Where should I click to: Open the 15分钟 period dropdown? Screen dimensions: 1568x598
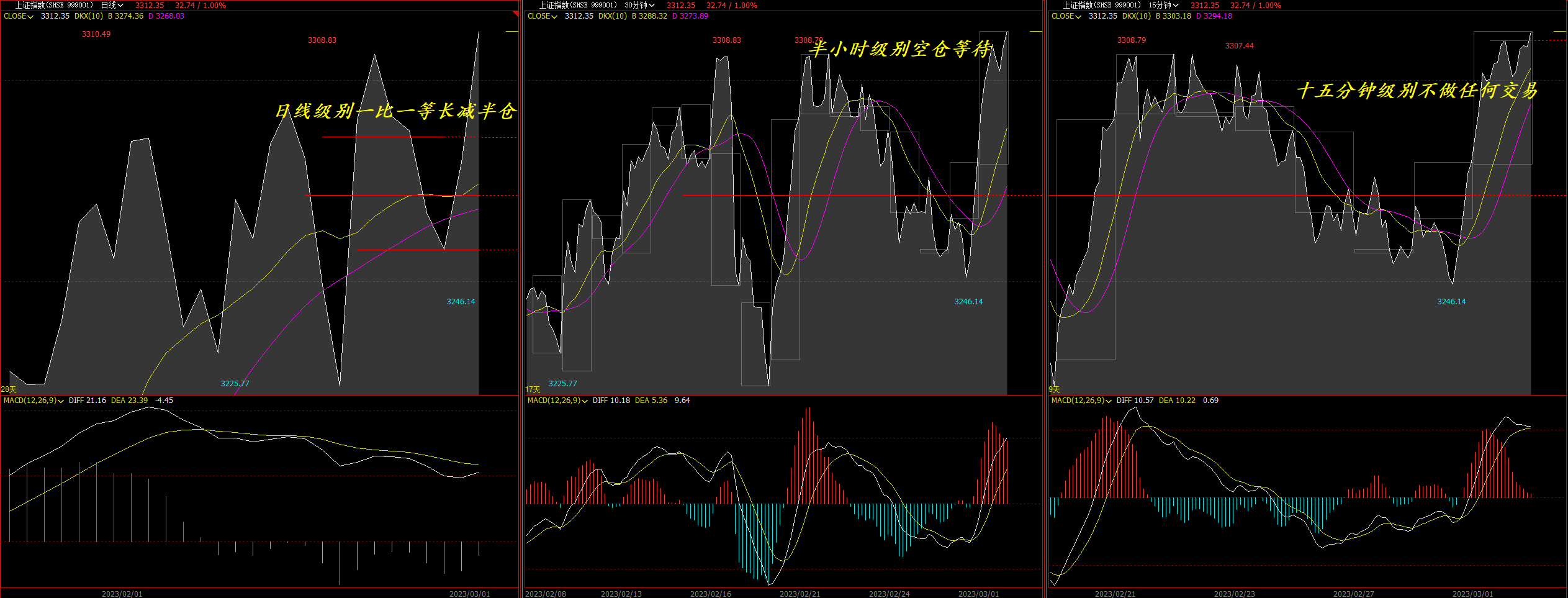click(1163, 5)
